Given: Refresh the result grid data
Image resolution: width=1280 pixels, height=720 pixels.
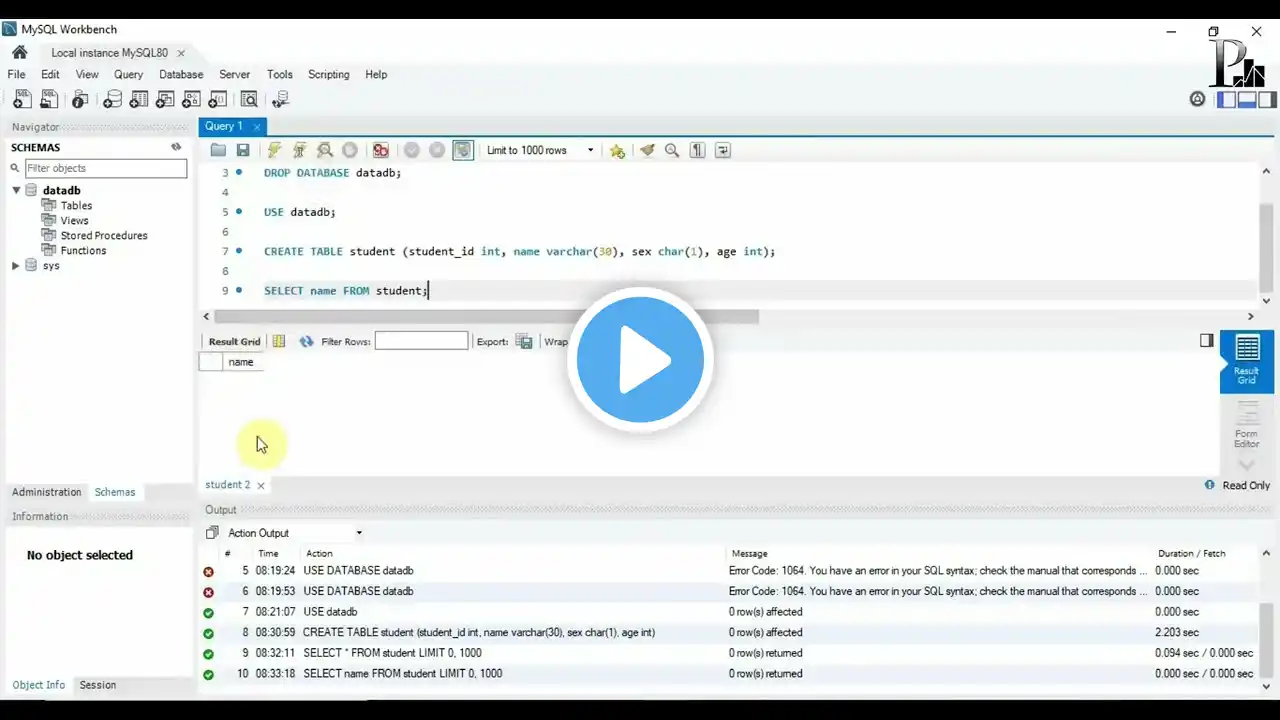Looking at the screenshot, I should click(x=306, y=341).
